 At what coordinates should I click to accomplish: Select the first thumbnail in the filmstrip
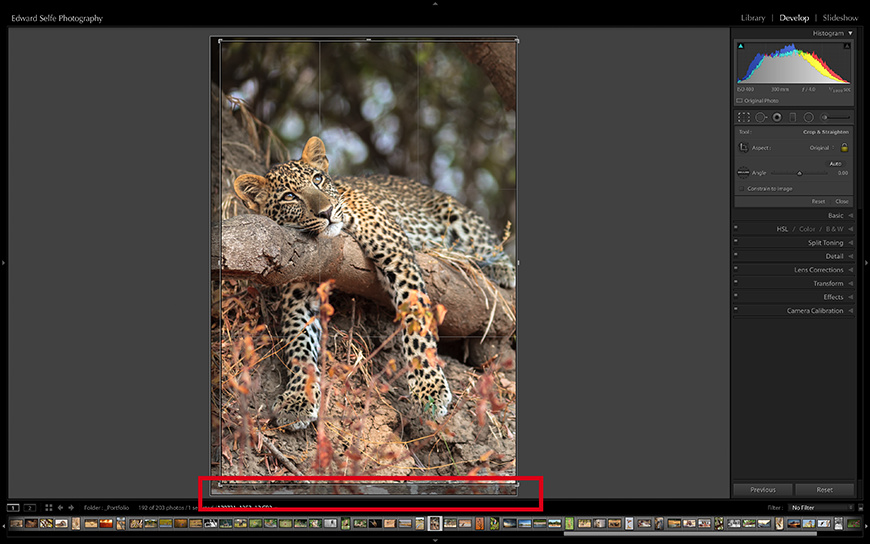(x=17, y=523)
